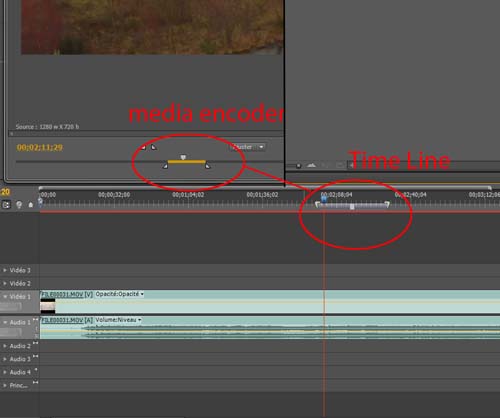The height and width of the screenshot is (418, 500).
Task: Click the stereo channel icon on the Audio 2 track
Action: (35, 343)
